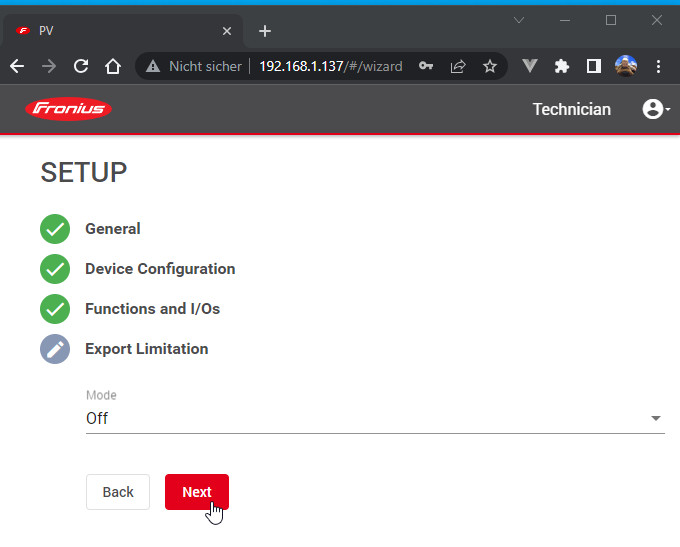Image resolution: width=680 pixels, height=547 pixels.
Task: Toggle the browser side panel
Action: pos(594,66)
